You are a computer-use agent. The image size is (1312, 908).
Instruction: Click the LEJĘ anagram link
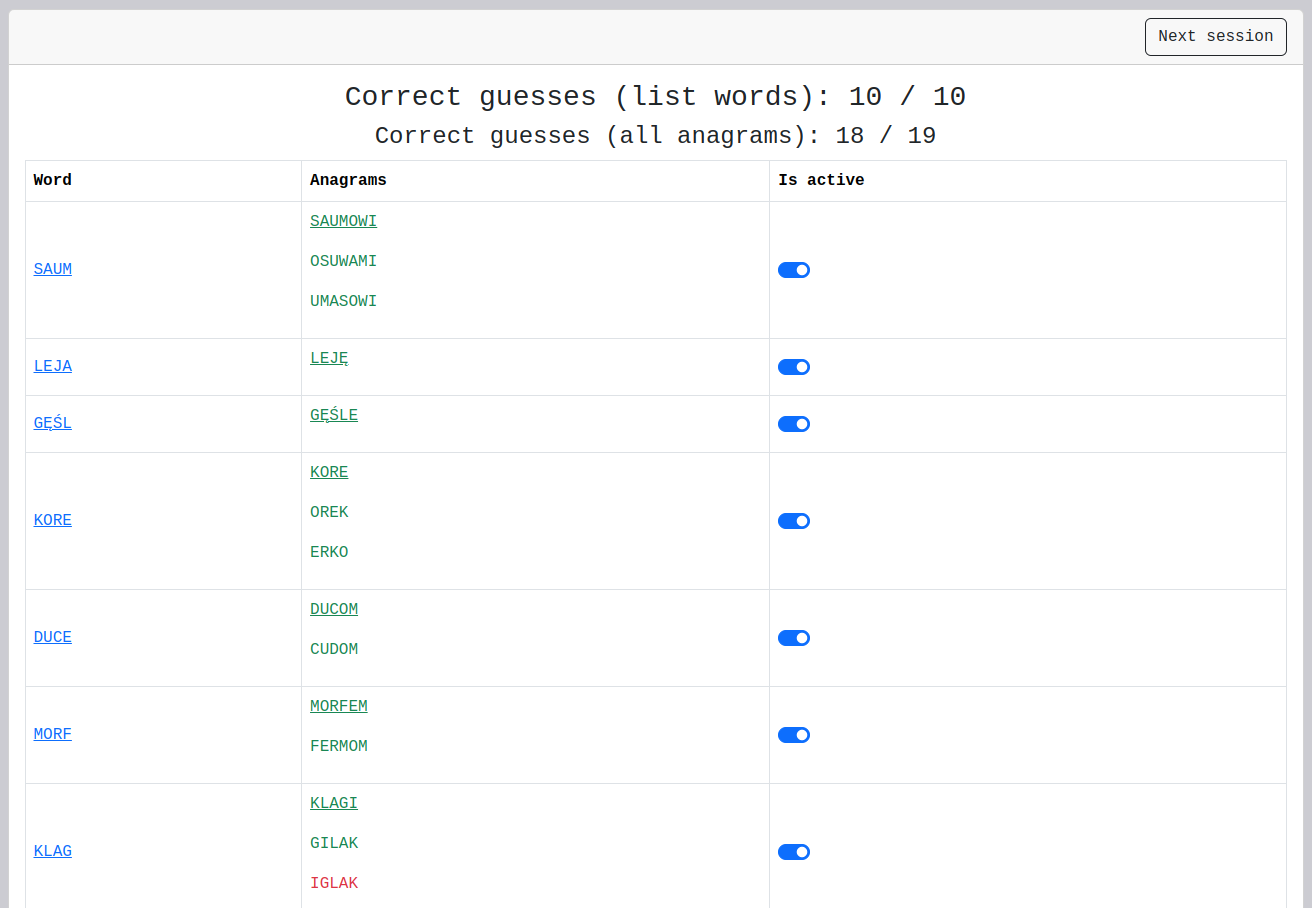pyautogui.click(x=329, y=359)
